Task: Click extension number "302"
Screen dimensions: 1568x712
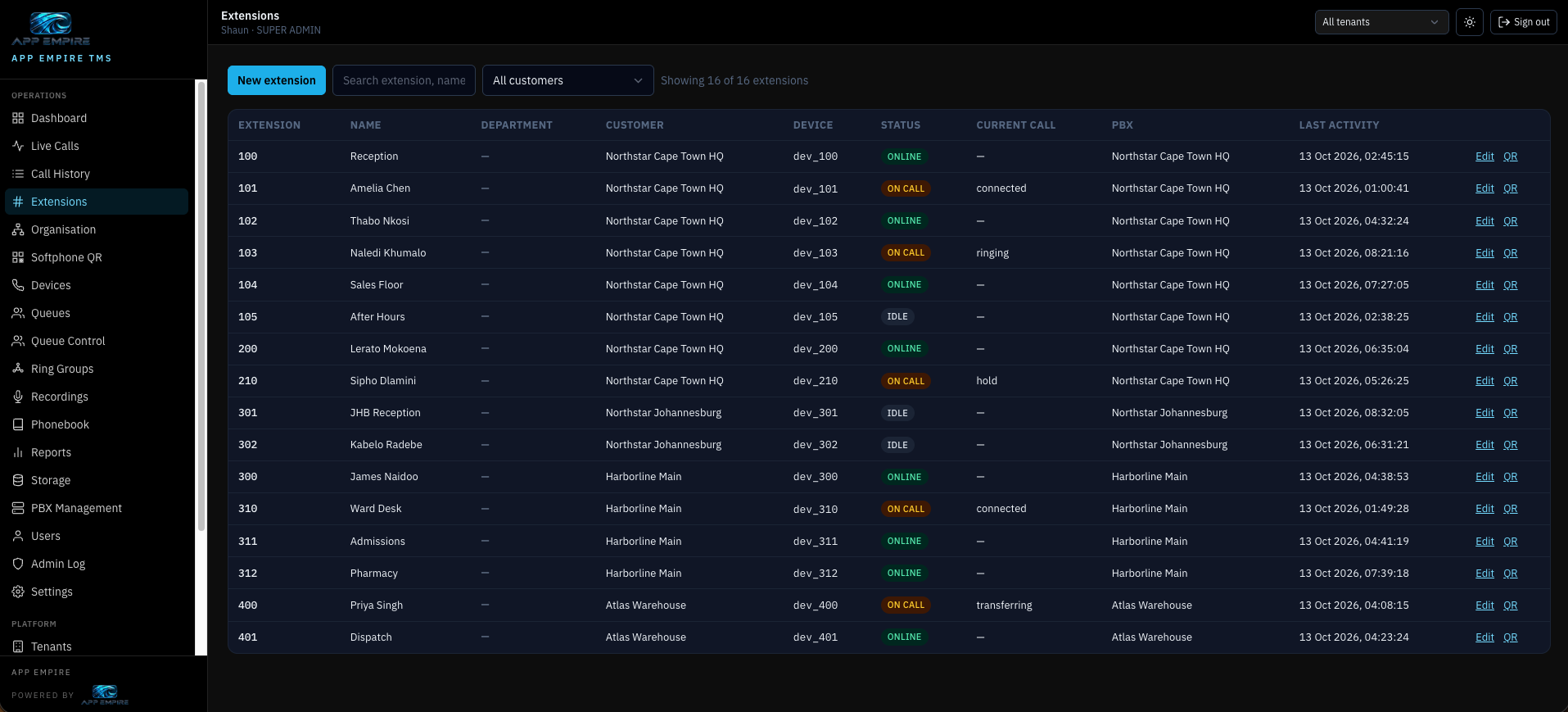Action: [247, 445]
